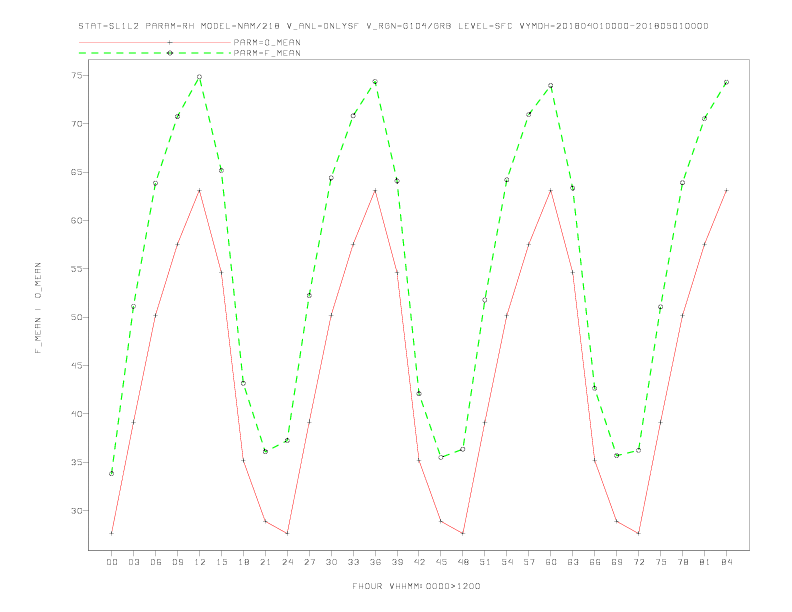Select O_MEAN plus marker at hour 00
The image size is (792, 612).
coord(112,533)
